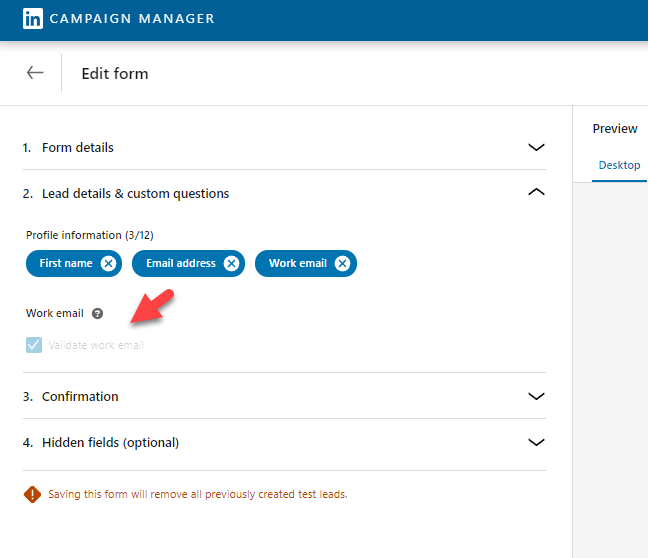Select the Email address chip label
This screenshot has height=558, width=648.
point(181,264)
